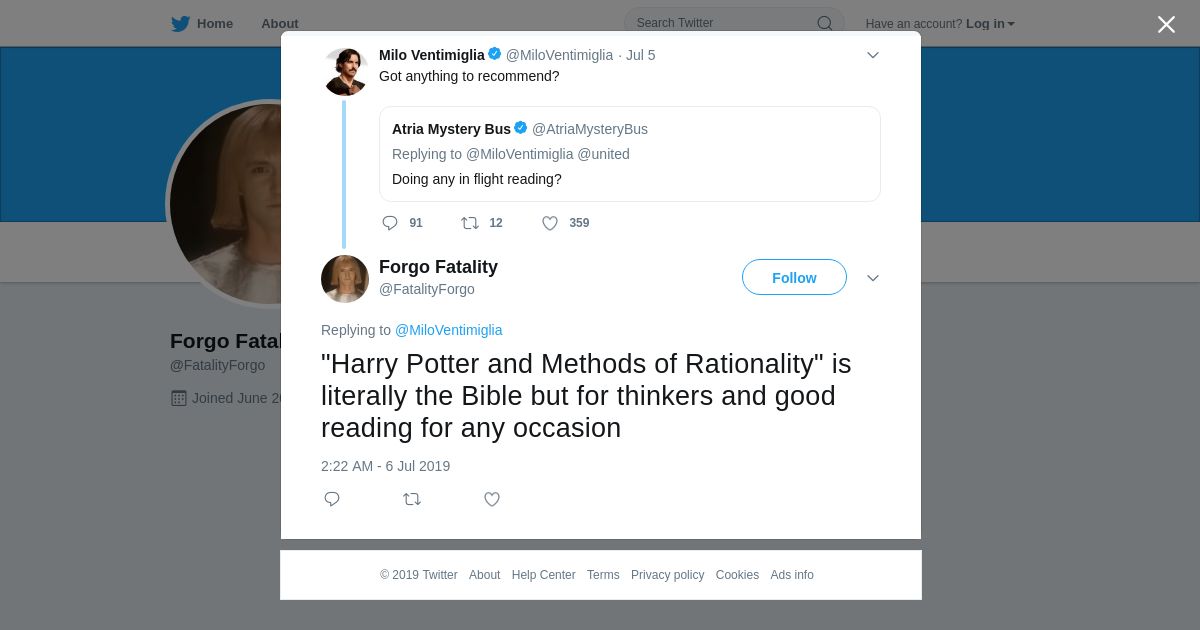The image size is (1200, 630).
Task: Click in the Search Twitter field
Action: pyautogui.click(x=720, y=23)
